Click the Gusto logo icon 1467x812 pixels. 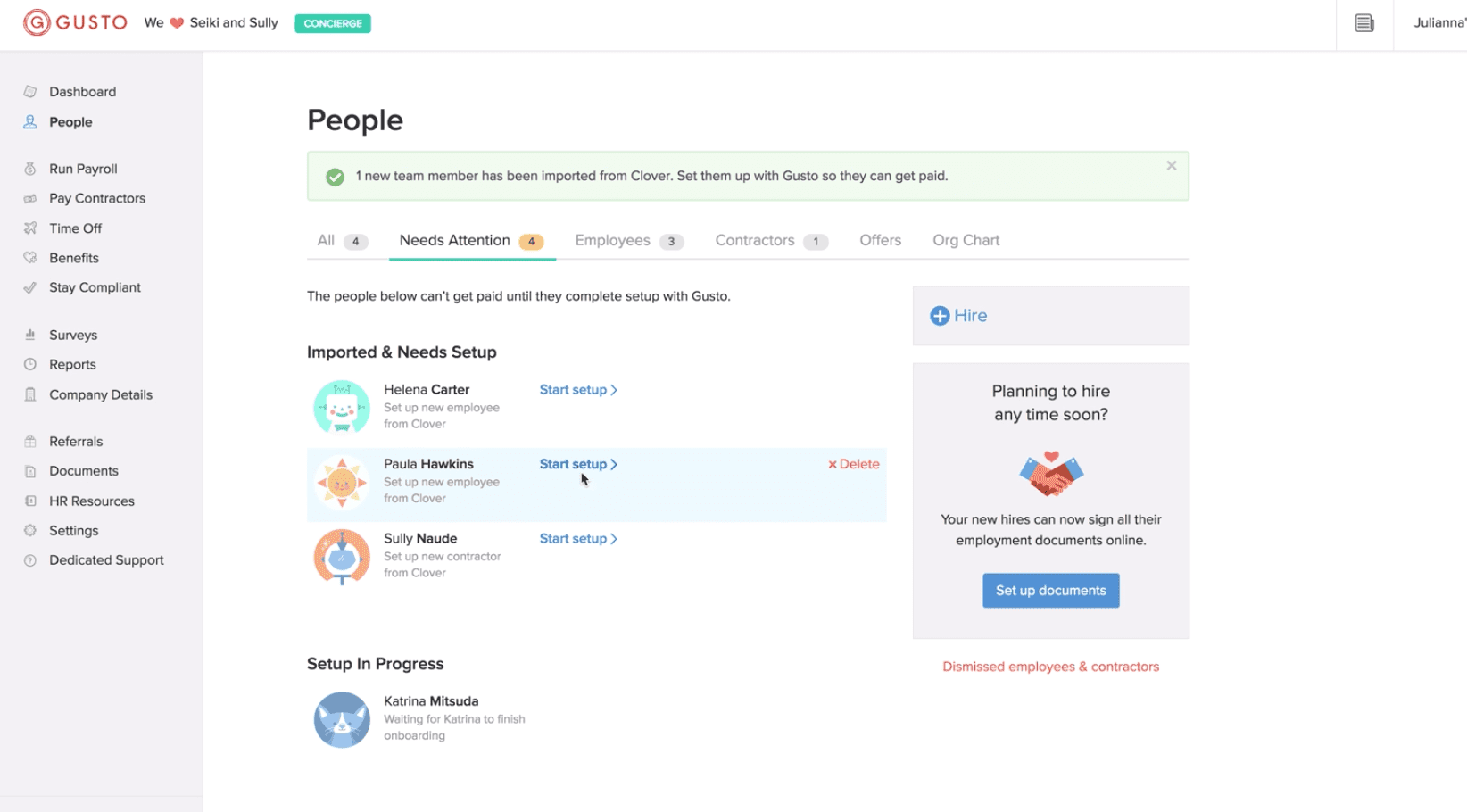coord(37,22)
